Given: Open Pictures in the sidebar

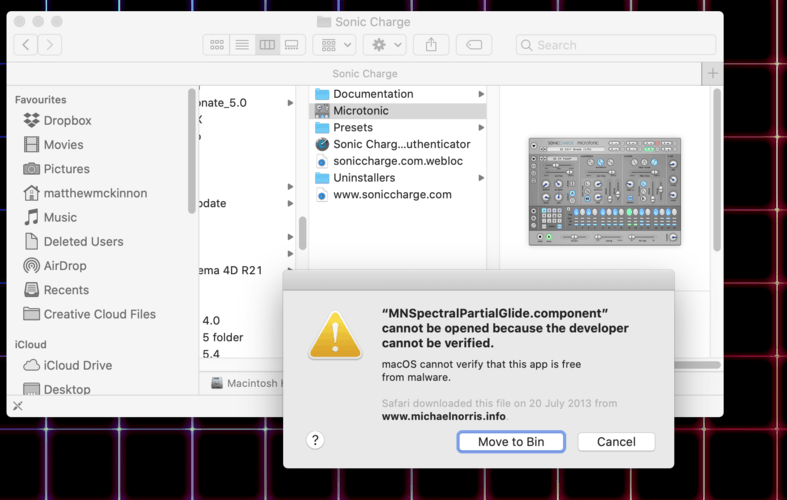Looking at the screenshot, I should click(x=57, y=169).
